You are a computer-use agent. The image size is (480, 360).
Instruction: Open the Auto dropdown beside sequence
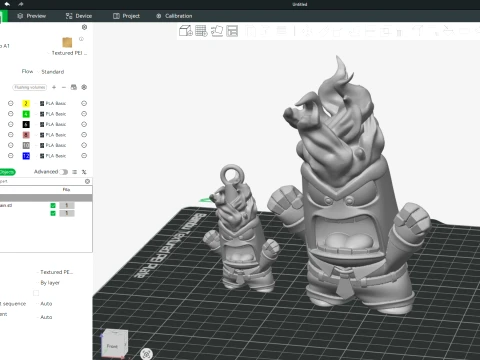[45, 304]
